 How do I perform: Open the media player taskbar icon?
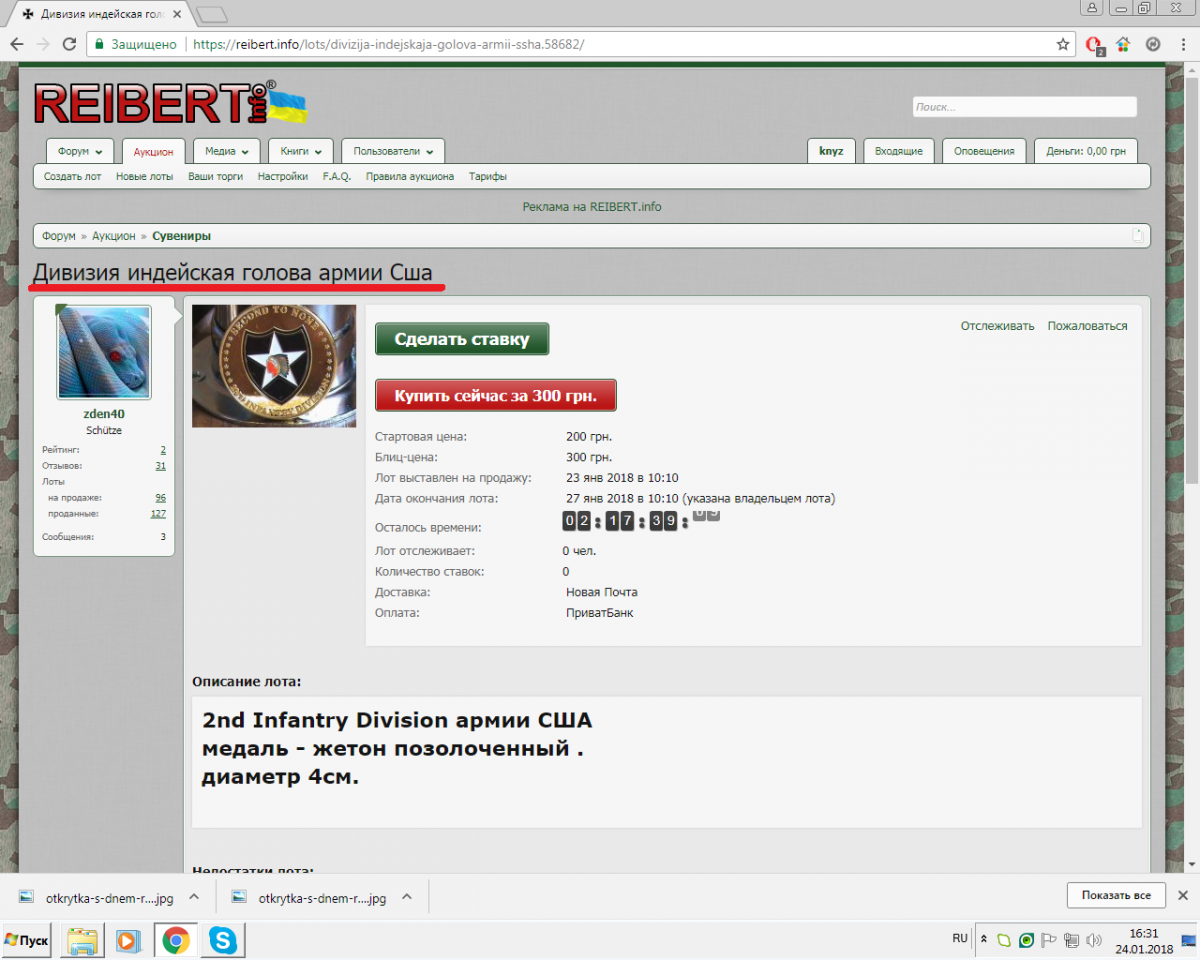click(128, 940)
